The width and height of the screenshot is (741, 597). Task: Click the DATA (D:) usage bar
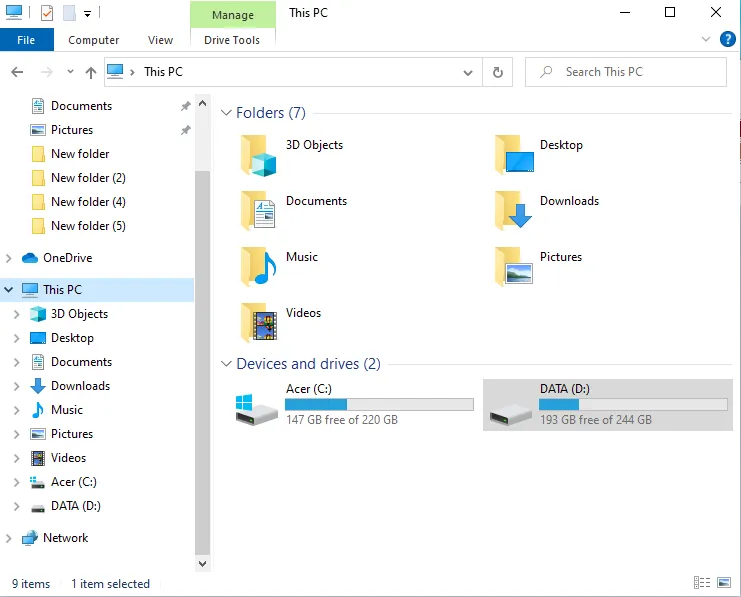[633, 405]
